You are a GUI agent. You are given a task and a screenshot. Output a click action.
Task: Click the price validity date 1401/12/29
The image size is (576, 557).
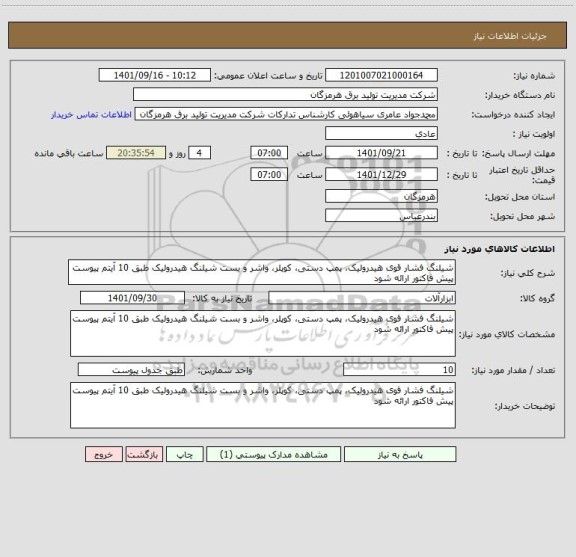[x=381, y=175]
